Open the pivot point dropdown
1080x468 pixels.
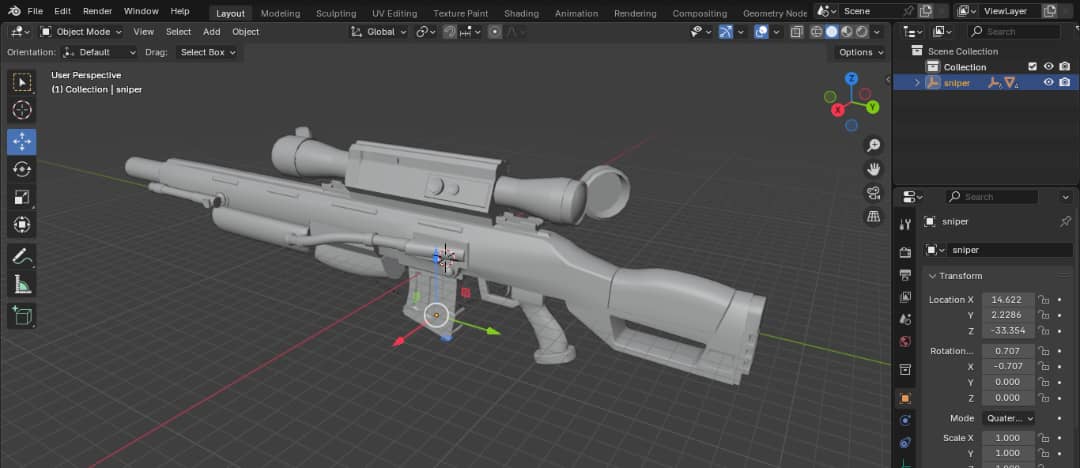click(x=426, y=32)
